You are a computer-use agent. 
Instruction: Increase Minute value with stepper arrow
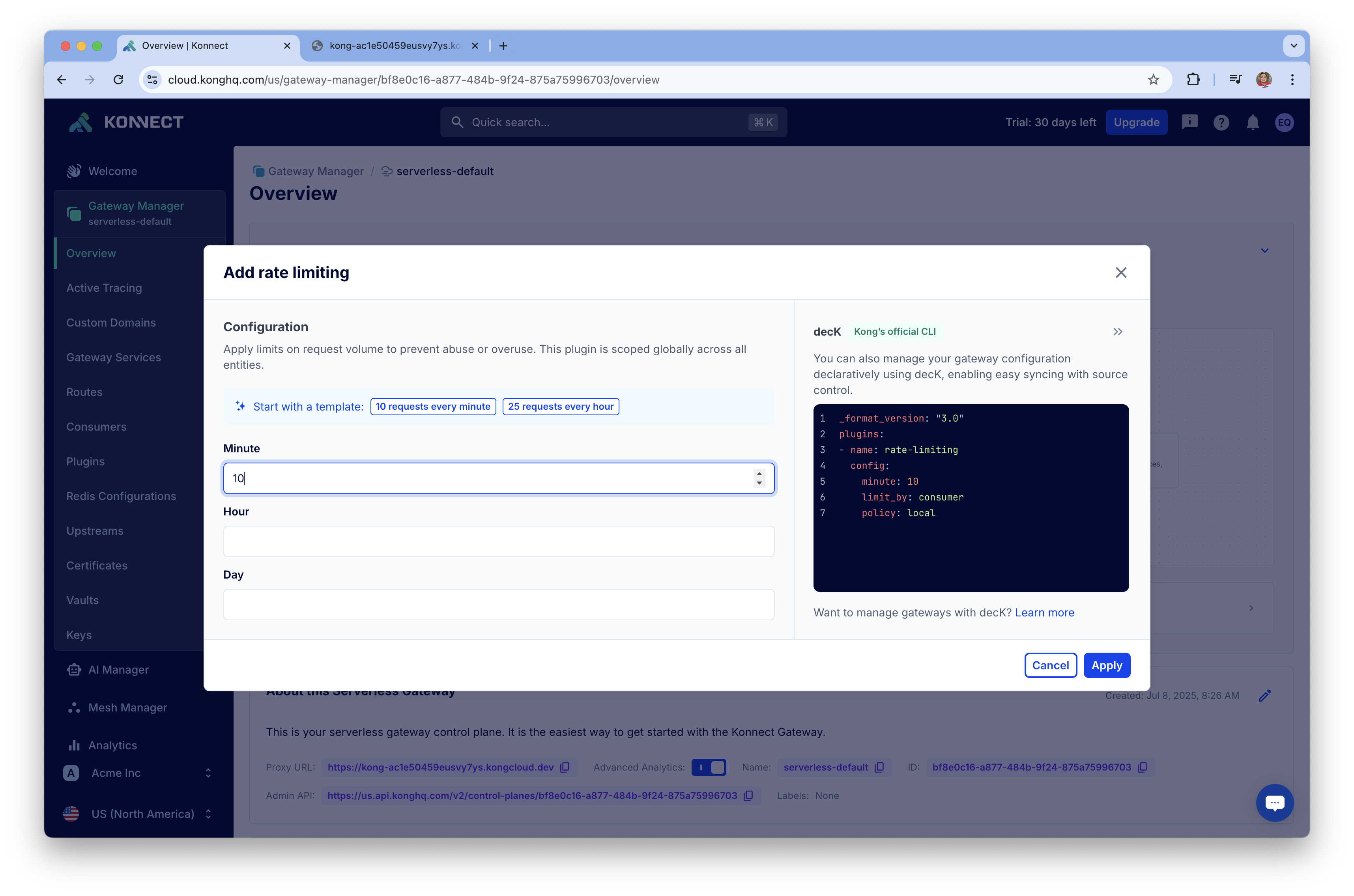[x=758, y=473]
